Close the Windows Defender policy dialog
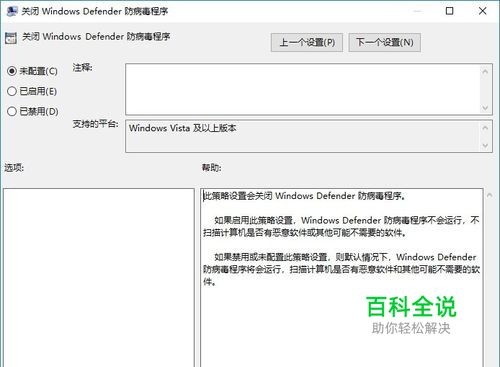 [482, 11]
